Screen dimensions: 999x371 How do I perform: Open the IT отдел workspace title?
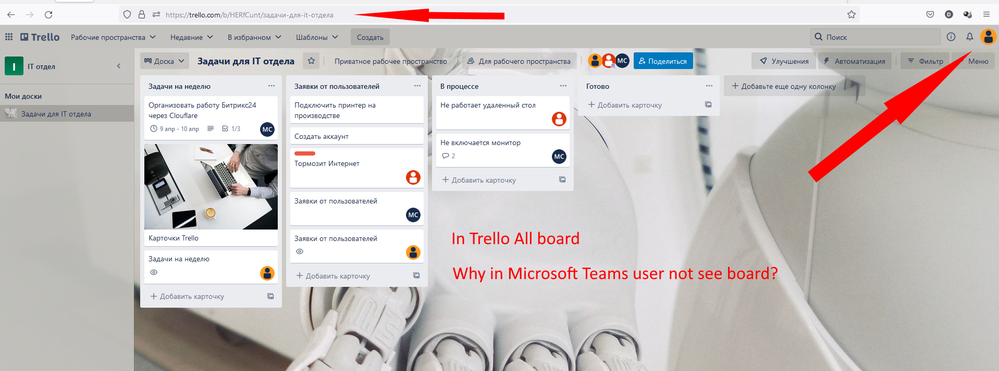click(41, 66)
